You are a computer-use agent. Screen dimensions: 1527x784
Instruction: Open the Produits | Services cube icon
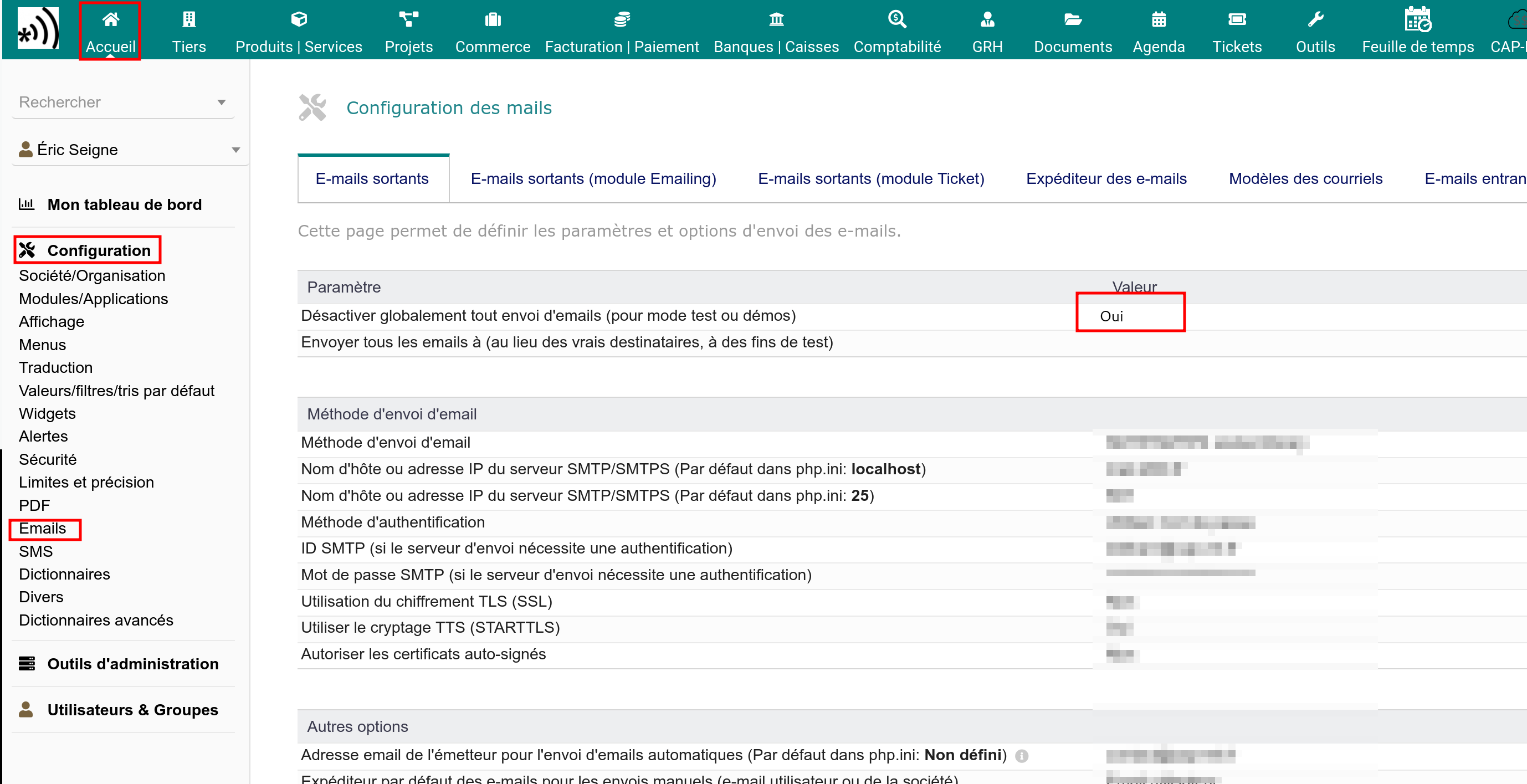299,19
